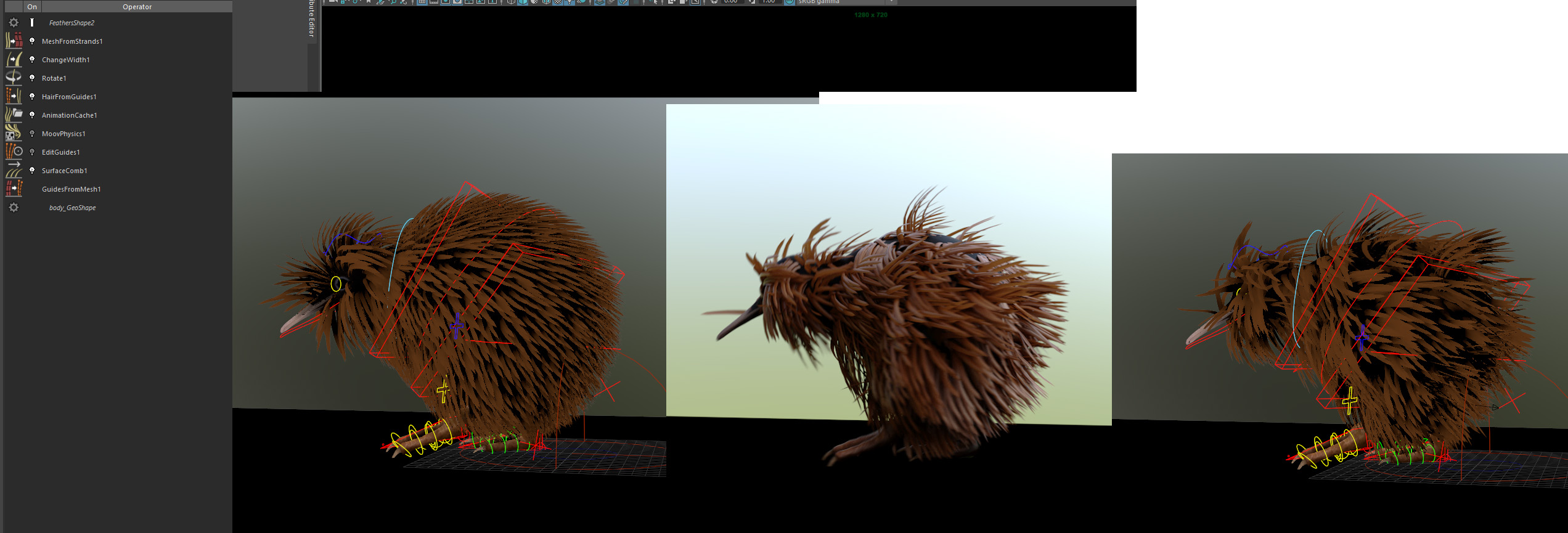
Task: Click the gear icon beside FeathersShape2
Action: tap(14, 23)
